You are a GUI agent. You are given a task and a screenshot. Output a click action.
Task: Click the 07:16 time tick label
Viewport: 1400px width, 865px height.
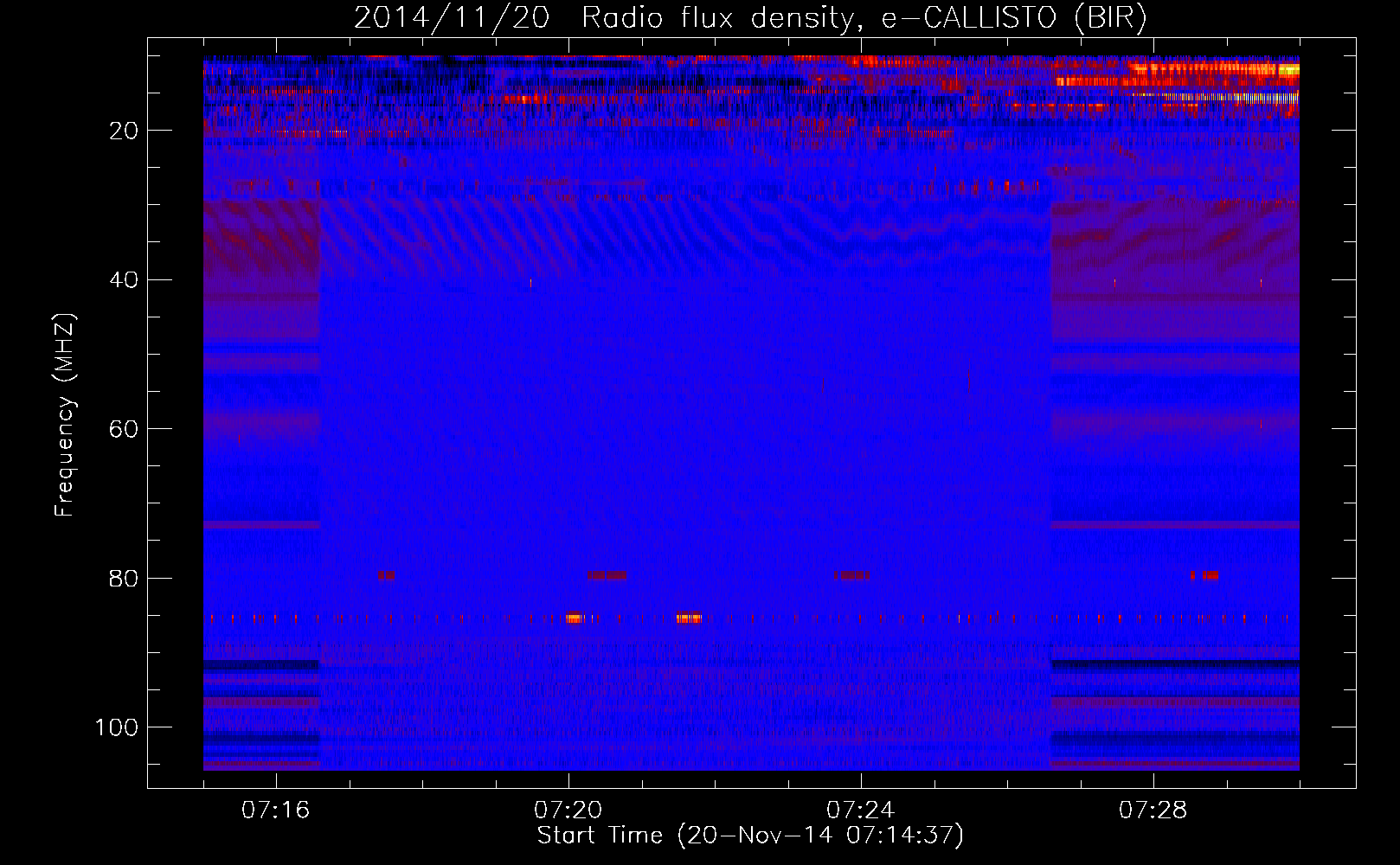point(275,811)
